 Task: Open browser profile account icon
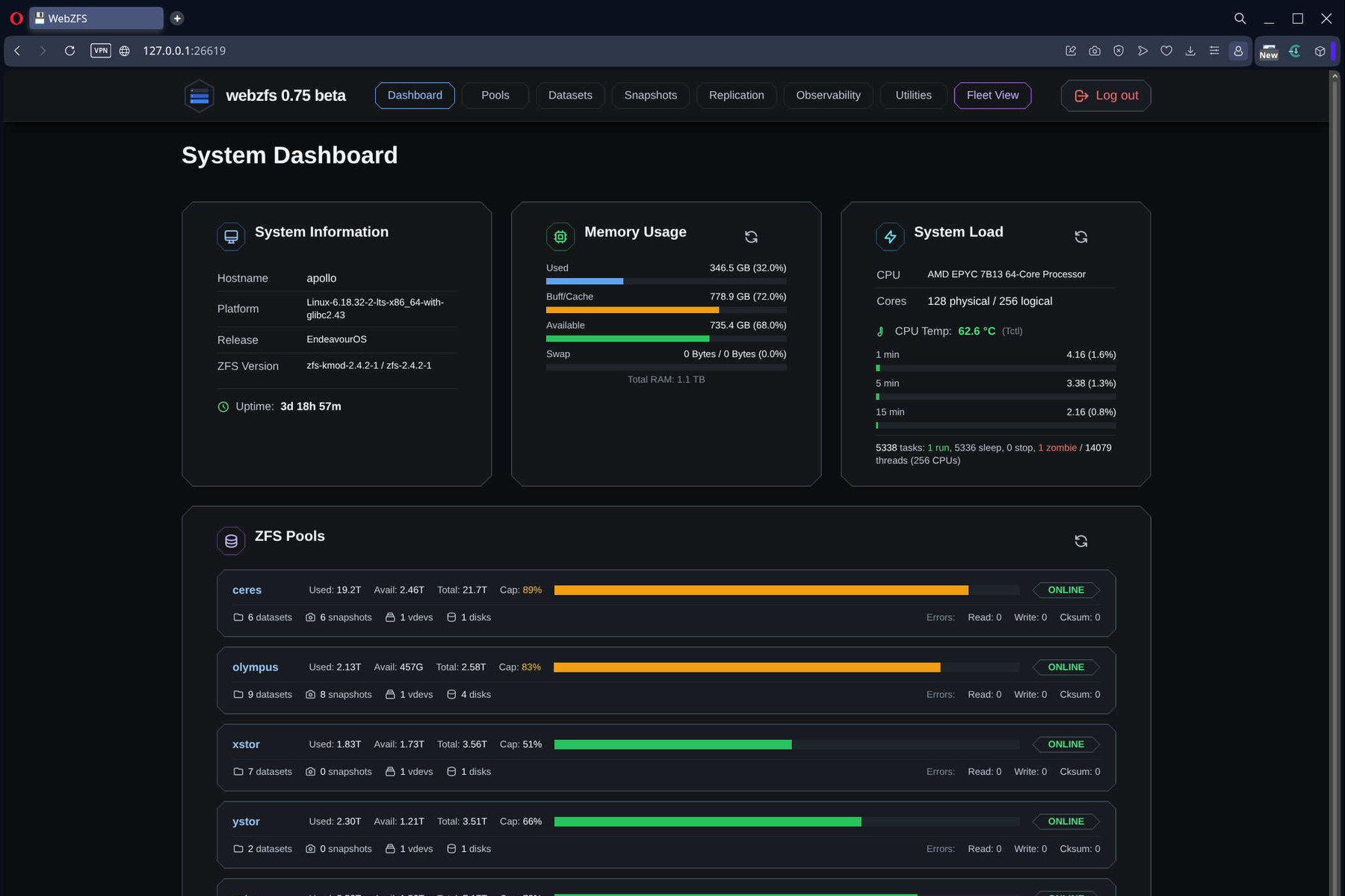tap(1238, 51)
